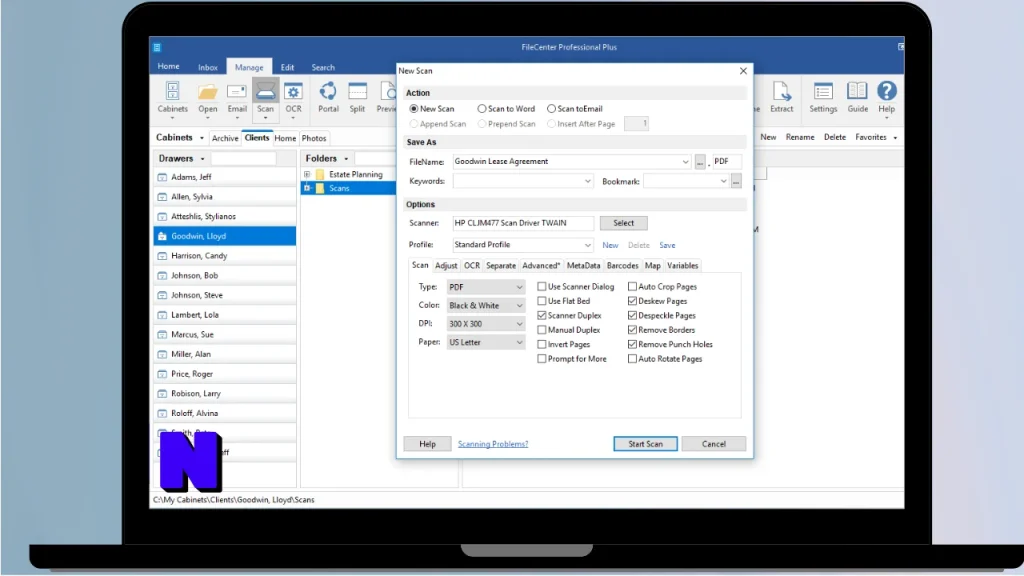Uncheck Deskew Pages checkbox
This screenshot has width=1024, height=576.
pyautogui.click(x=632, y=301)
